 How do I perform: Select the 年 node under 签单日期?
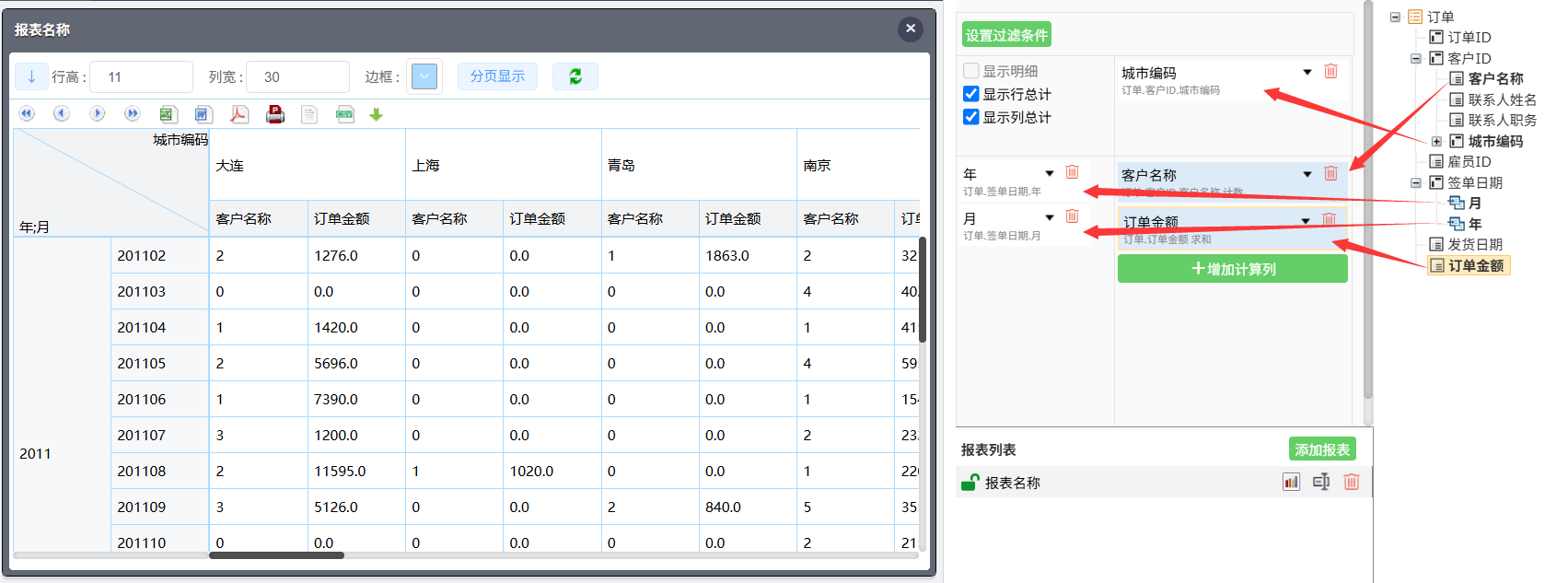1474,224
